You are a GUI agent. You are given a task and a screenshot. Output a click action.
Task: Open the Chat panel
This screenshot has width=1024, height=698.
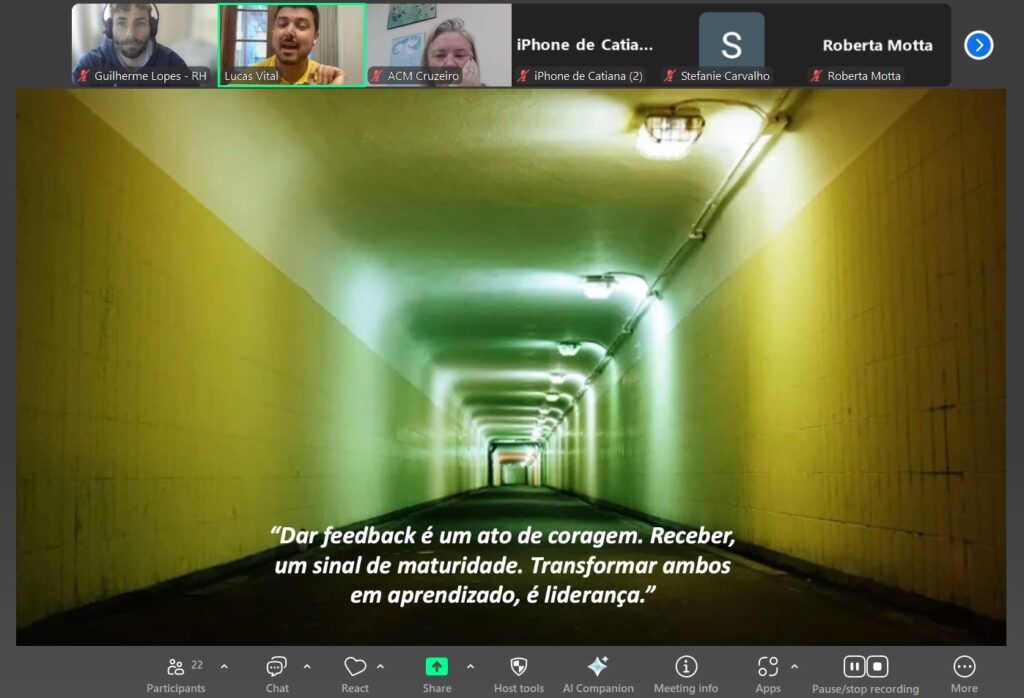point(277,668)
